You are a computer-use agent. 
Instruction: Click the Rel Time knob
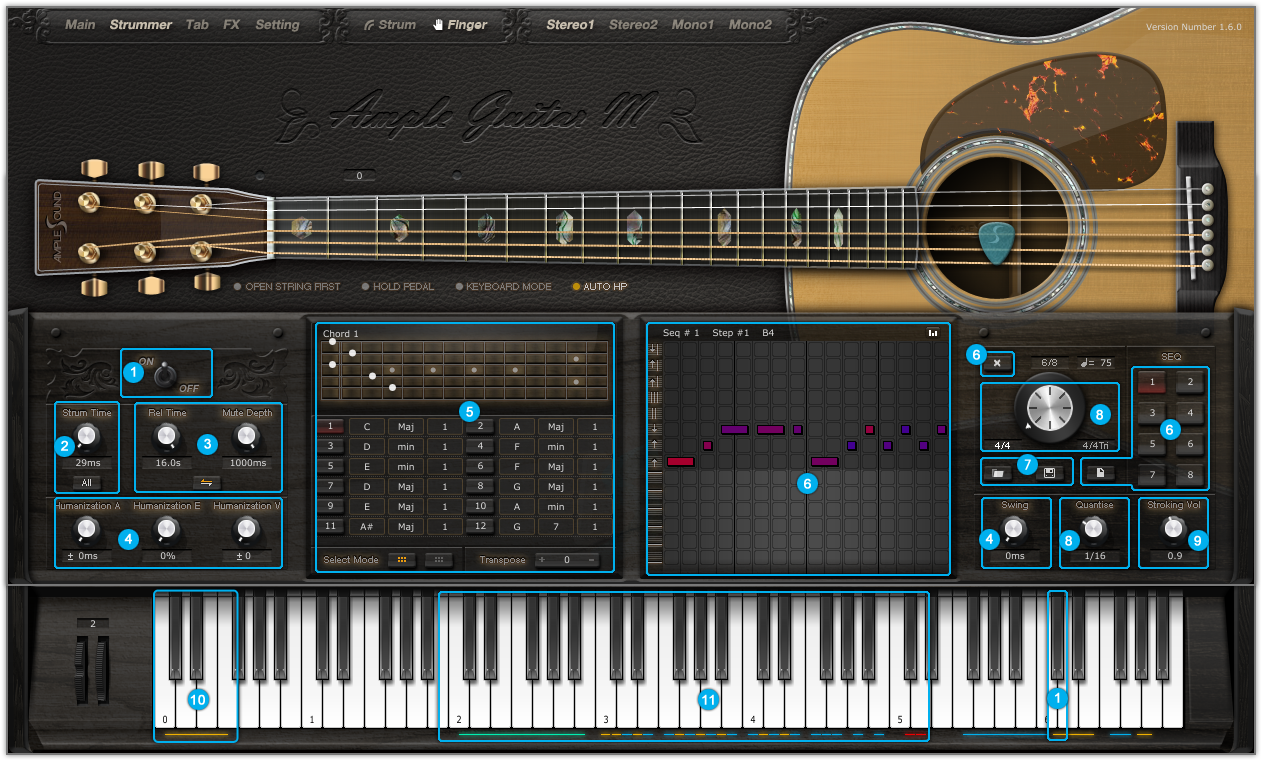pyautogui.click(x=167, y=435)
